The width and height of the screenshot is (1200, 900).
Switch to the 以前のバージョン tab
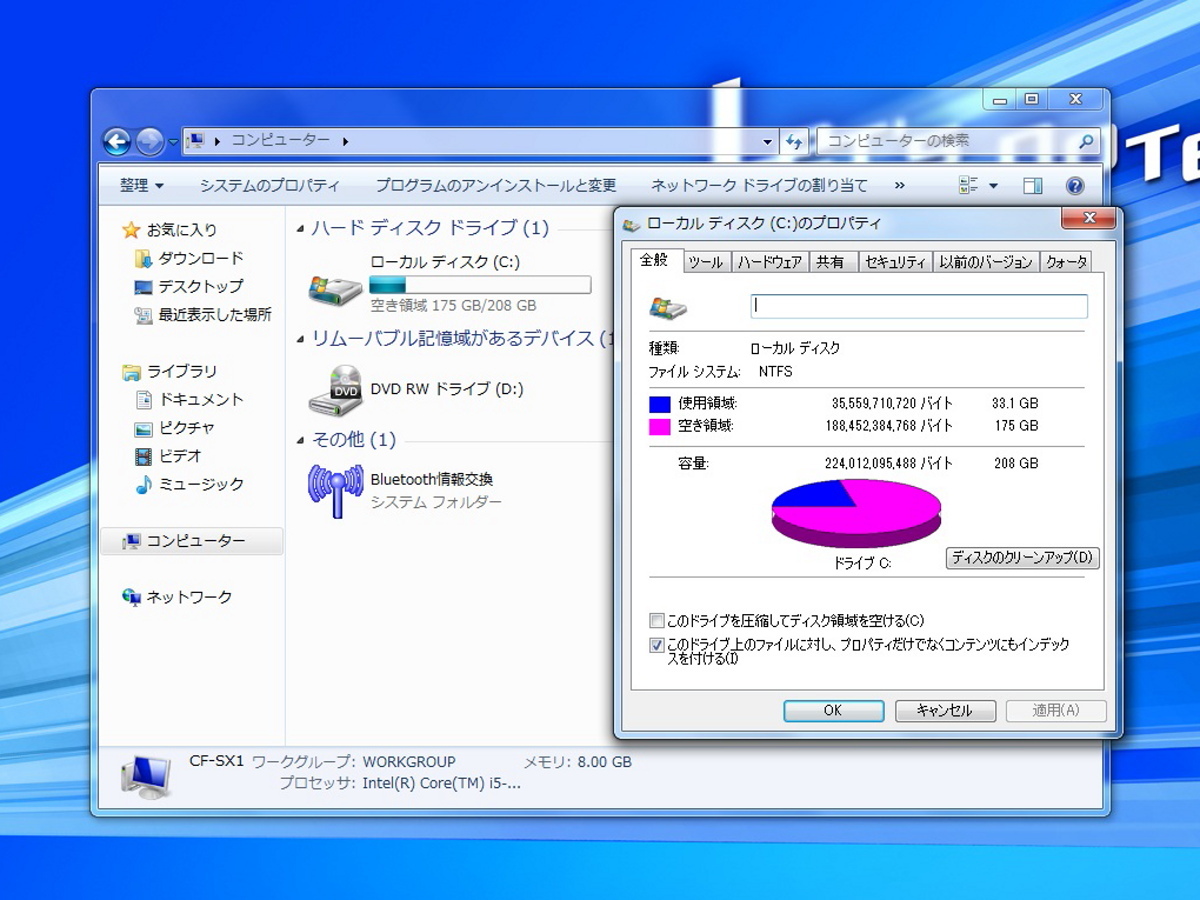985,262
